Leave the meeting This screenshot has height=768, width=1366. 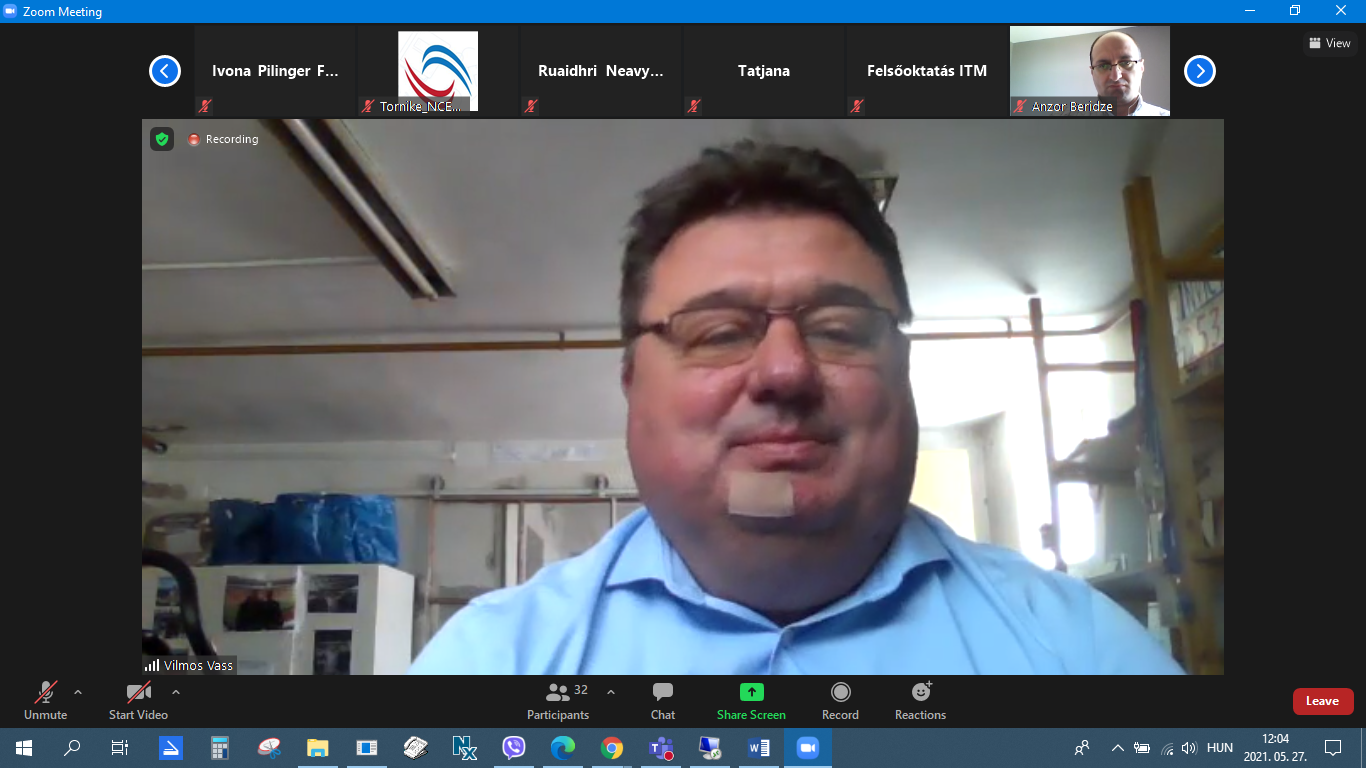pyautogui.click(x=1322, y=701)
